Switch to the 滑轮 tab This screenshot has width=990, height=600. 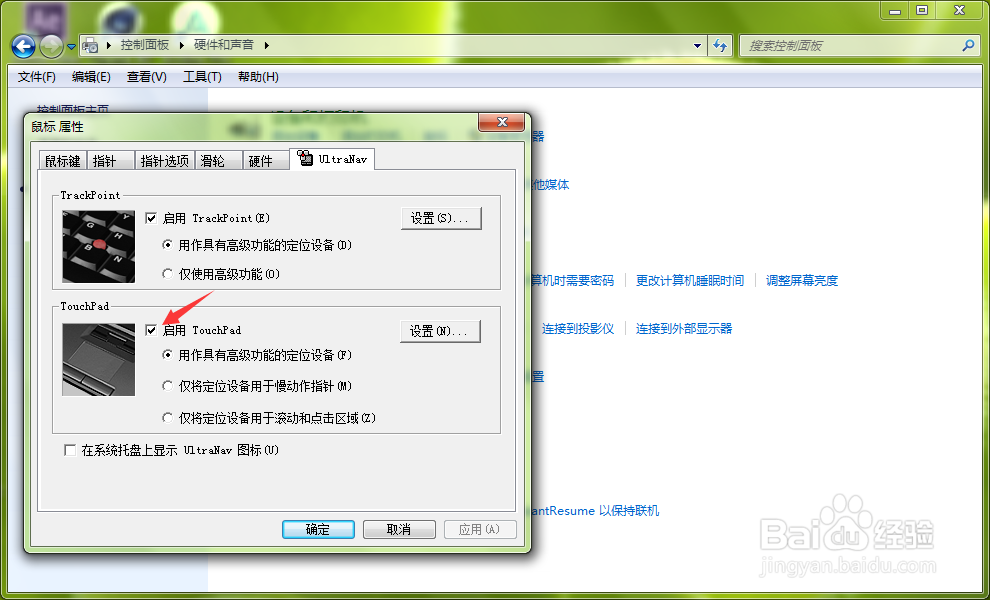(218, 161)
